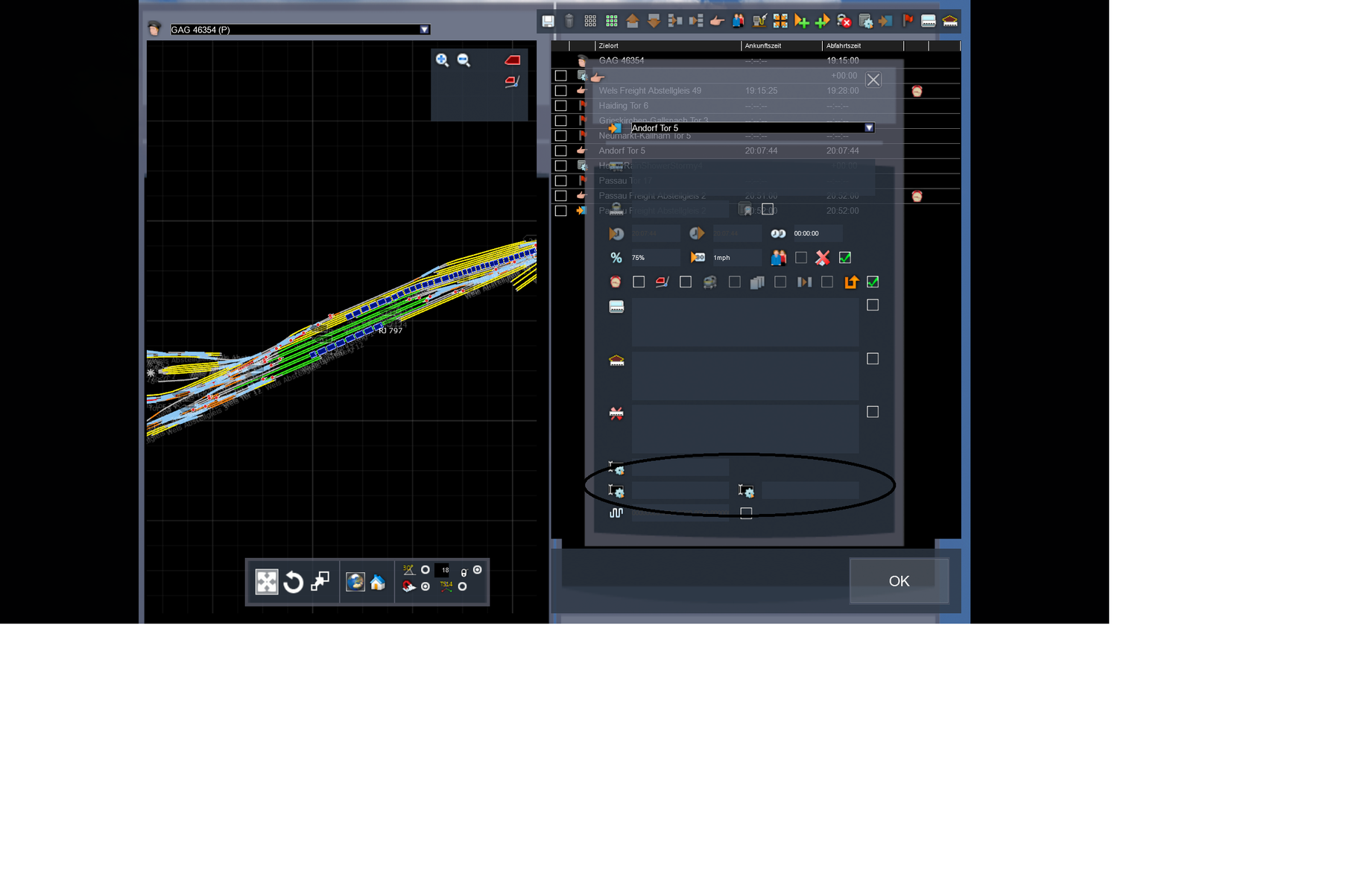Select the four-arrow move tool below the map

click(267, 582)
